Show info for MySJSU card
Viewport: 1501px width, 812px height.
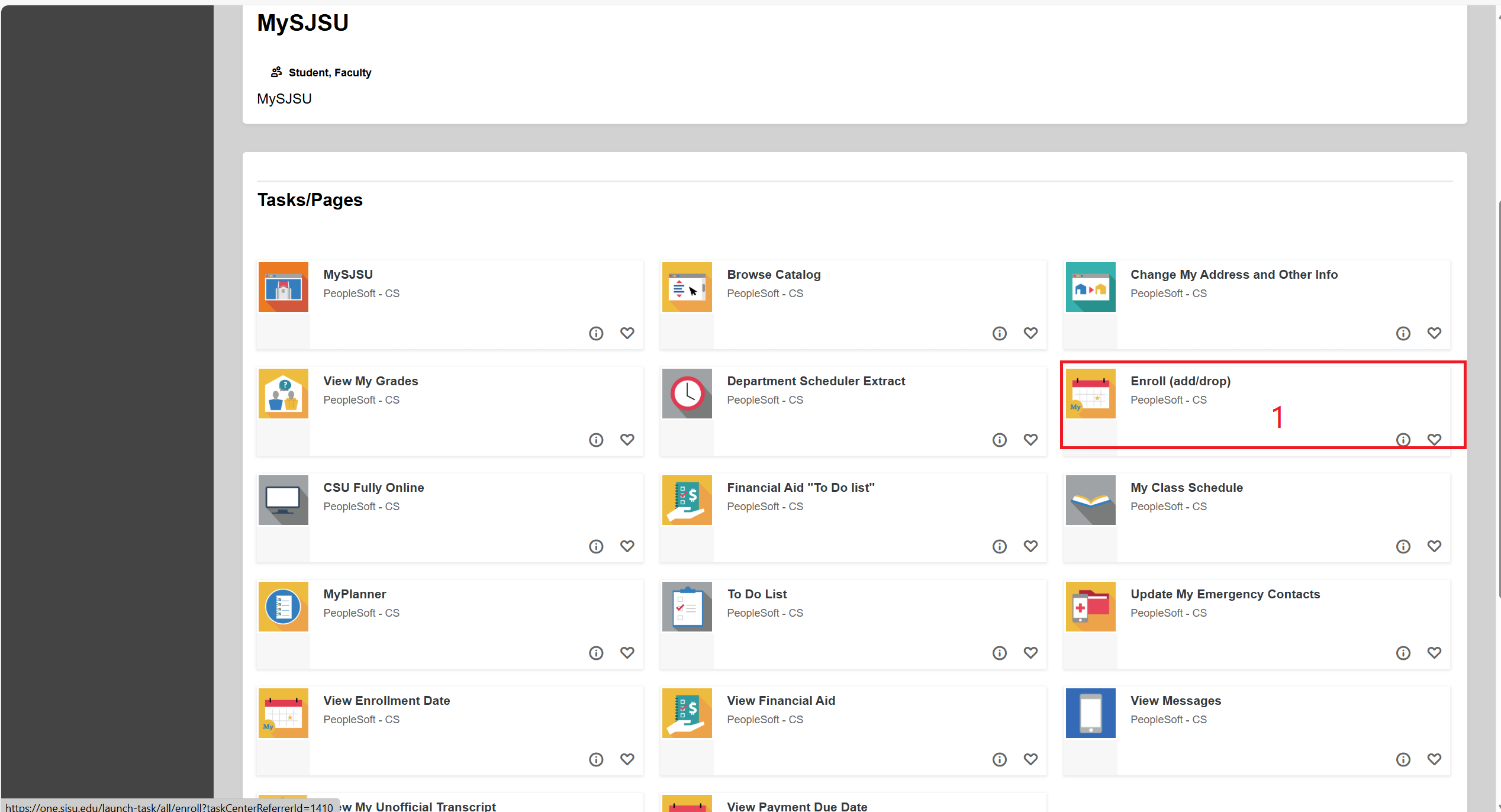click(596, 333)
